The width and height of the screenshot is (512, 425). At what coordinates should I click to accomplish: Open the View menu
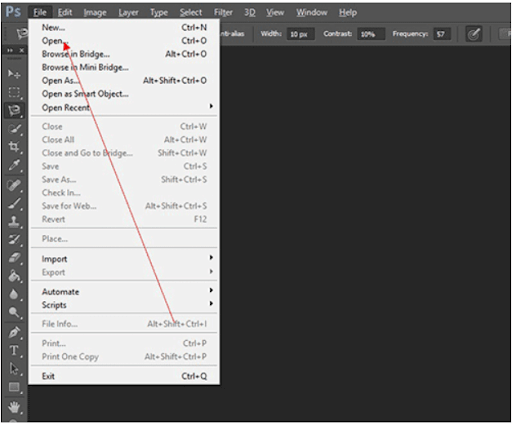click(x=275, y=13)
